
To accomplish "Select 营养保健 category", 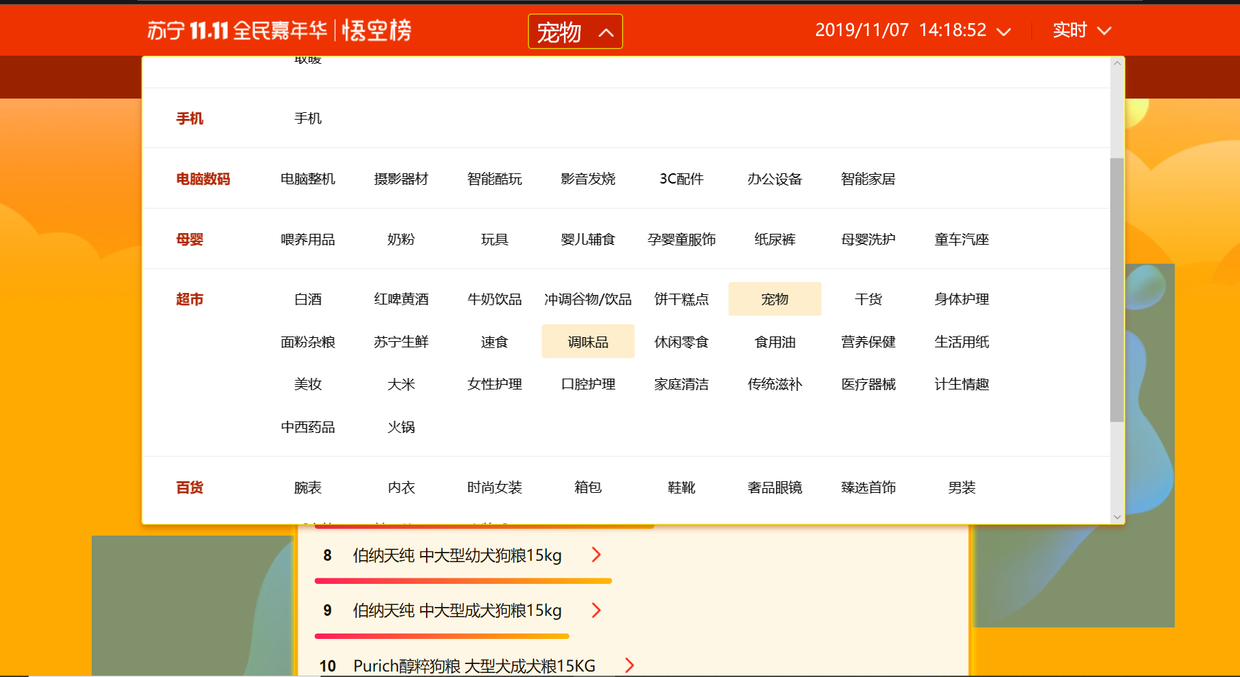I will point(868,342).
